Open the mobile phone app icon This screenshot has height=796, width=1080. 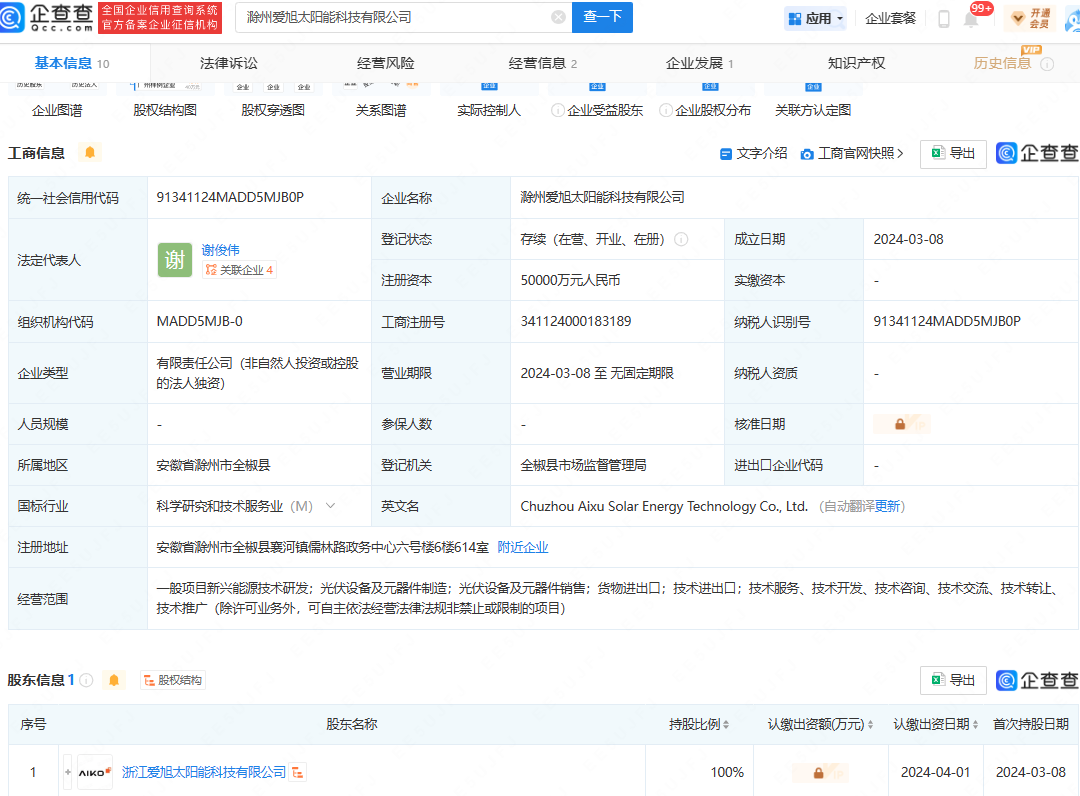tap(943, 19)
